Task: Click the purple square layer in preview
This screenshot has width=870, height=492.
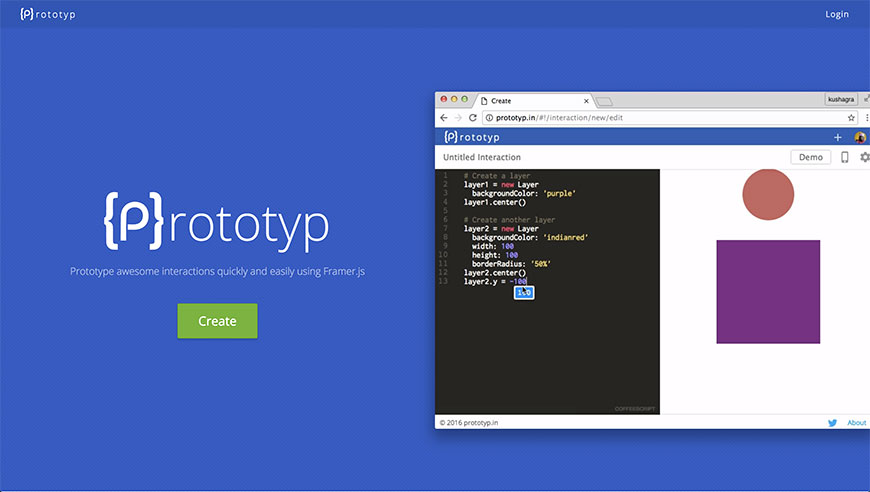Action: (768, 300)
